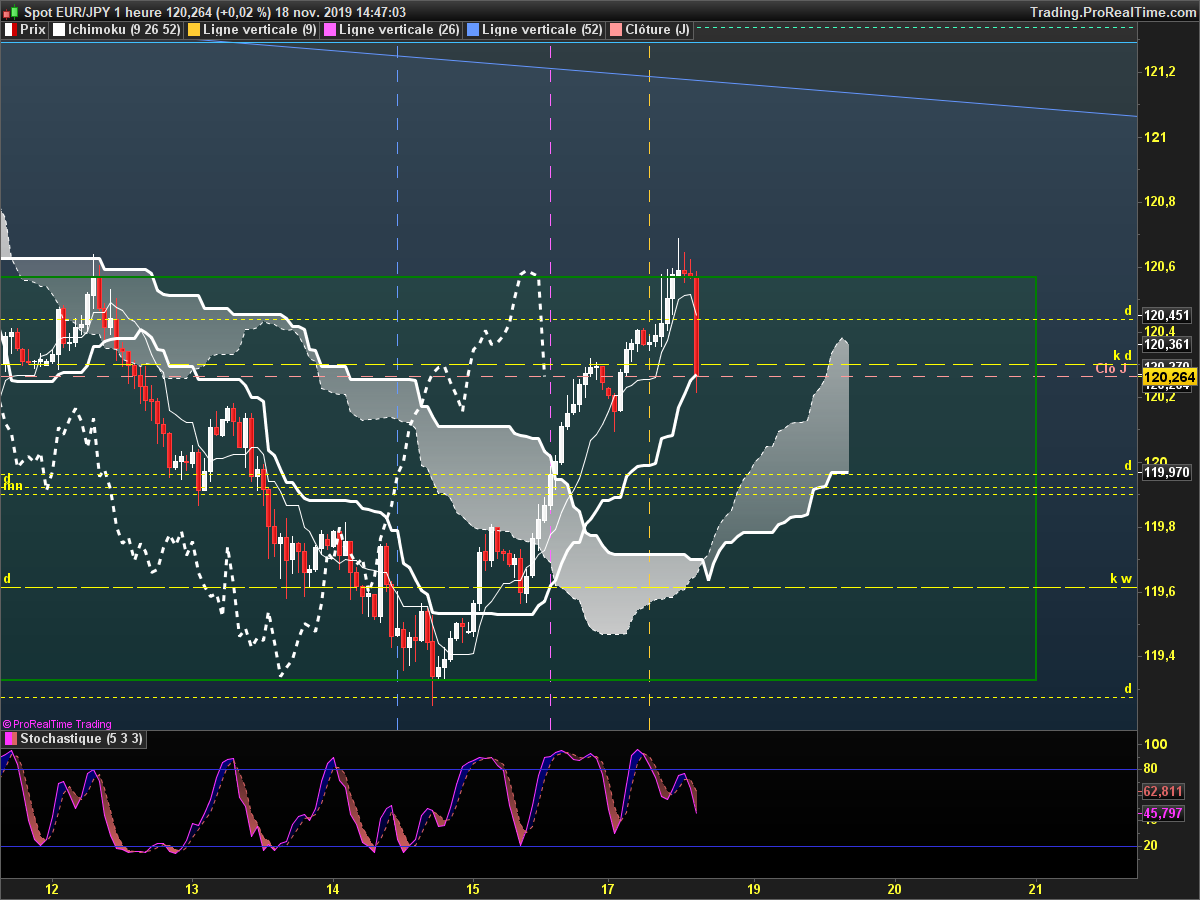Click the white Ichimoku color swatch
The image size is (1200, 900).
point(59,30)
